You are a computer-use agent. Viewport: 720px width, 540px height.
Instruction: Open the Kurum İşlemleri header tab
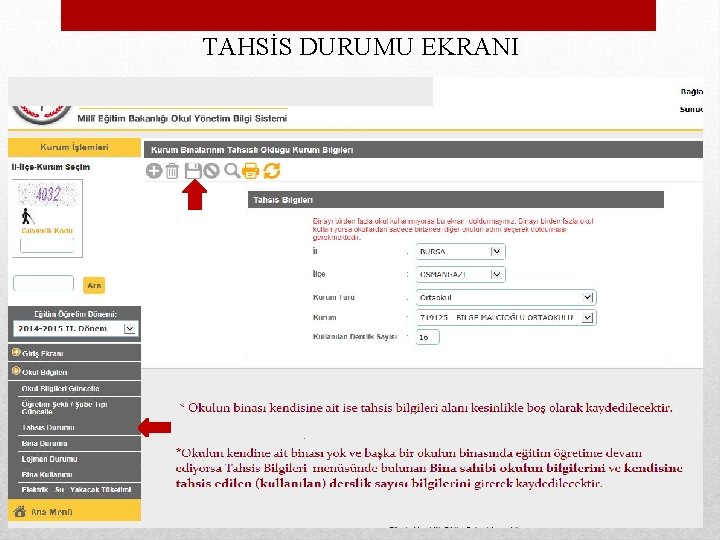tap(74, 147)
